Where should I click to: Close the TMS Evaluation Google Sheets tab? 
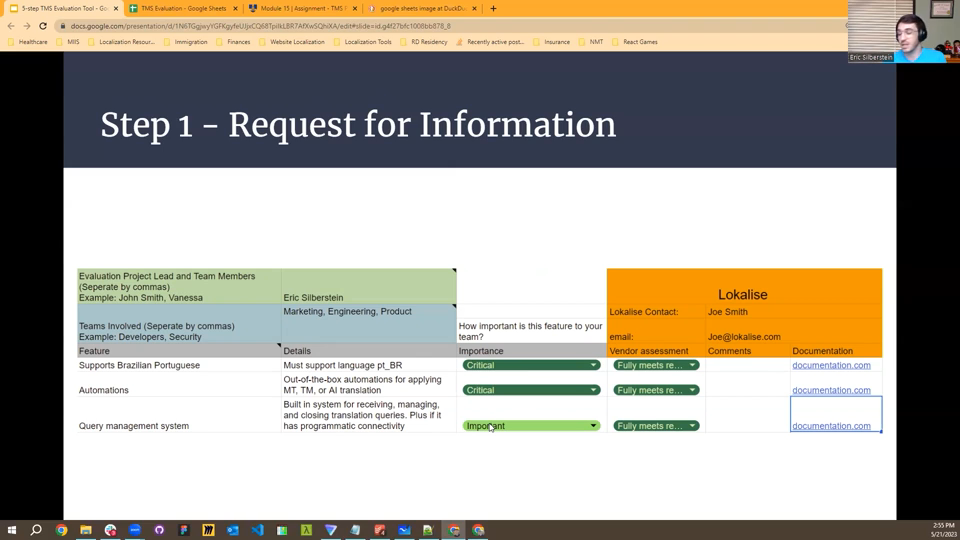[235, 9]
